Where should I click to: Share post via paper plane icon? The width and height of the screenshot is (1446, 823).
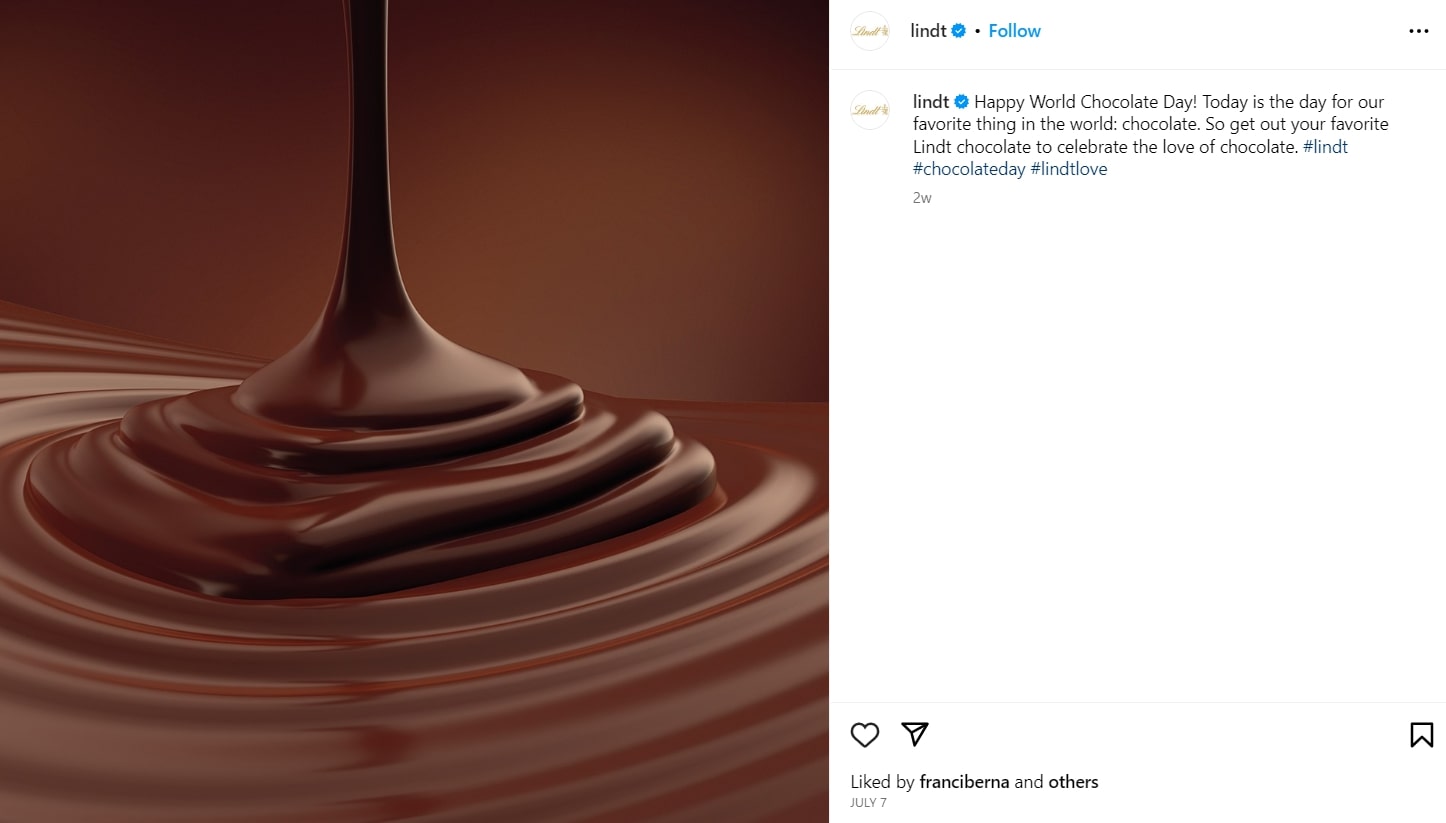point(915,734)
